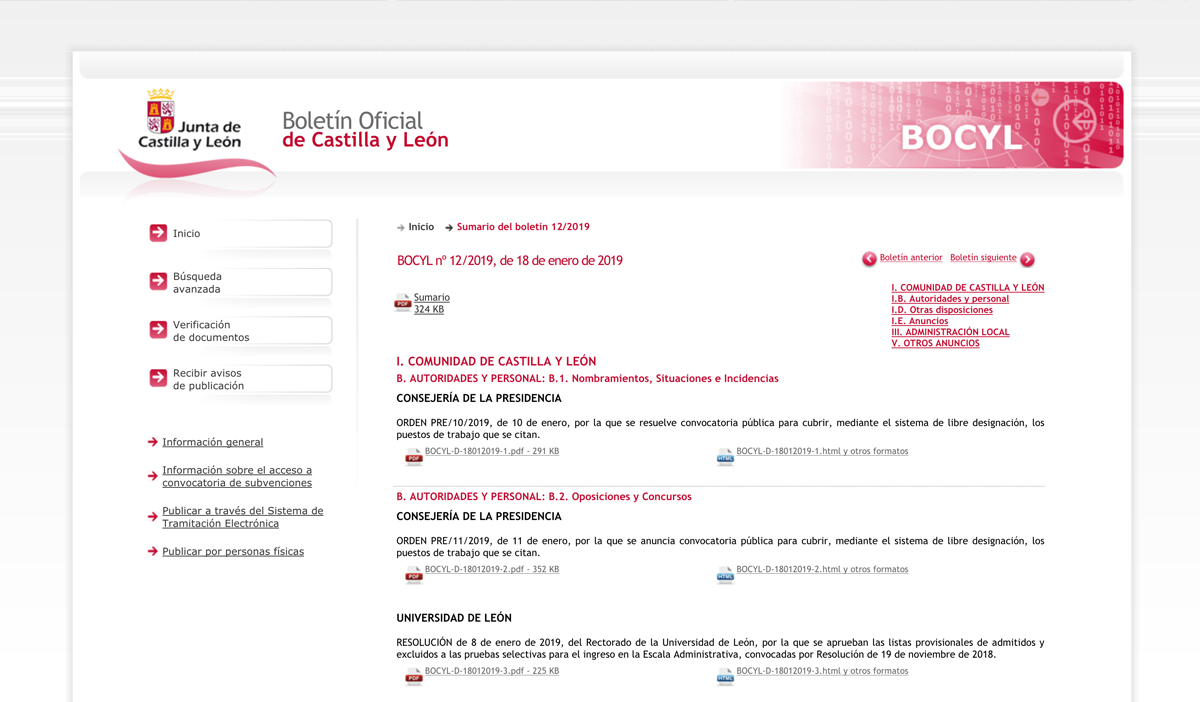
Task: Open Verificación de documentos menu item
Action: pyautogui.click(x=240, y=330)
